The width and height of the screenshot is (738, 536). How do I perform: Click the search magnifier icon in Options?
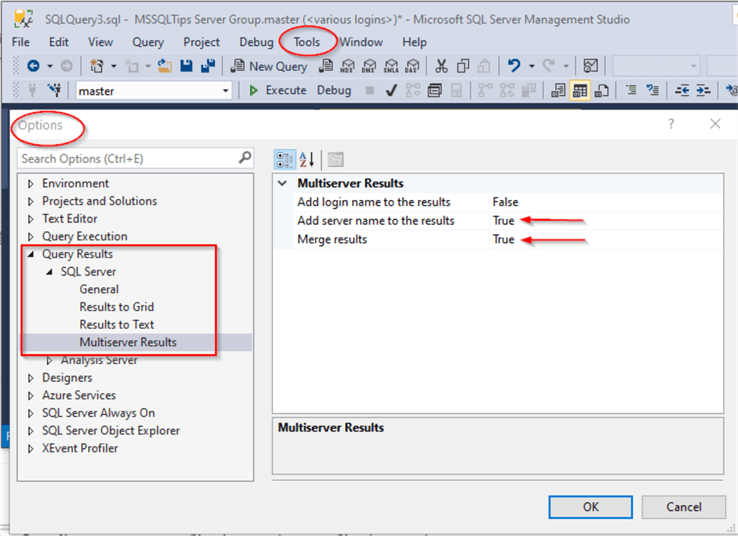[245, 158]
